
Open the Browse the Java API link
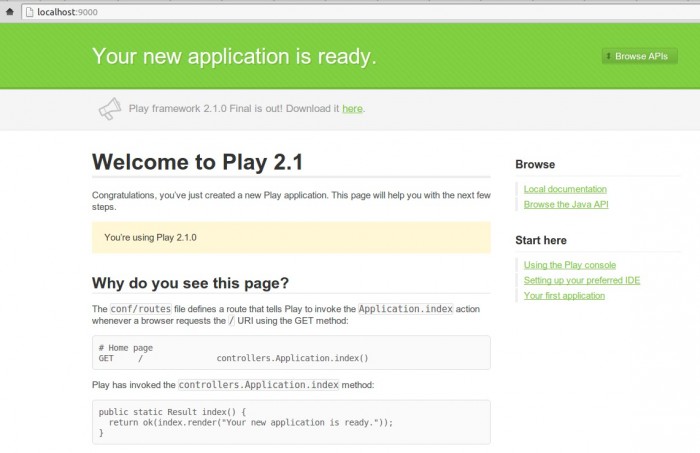click(566, 205)
